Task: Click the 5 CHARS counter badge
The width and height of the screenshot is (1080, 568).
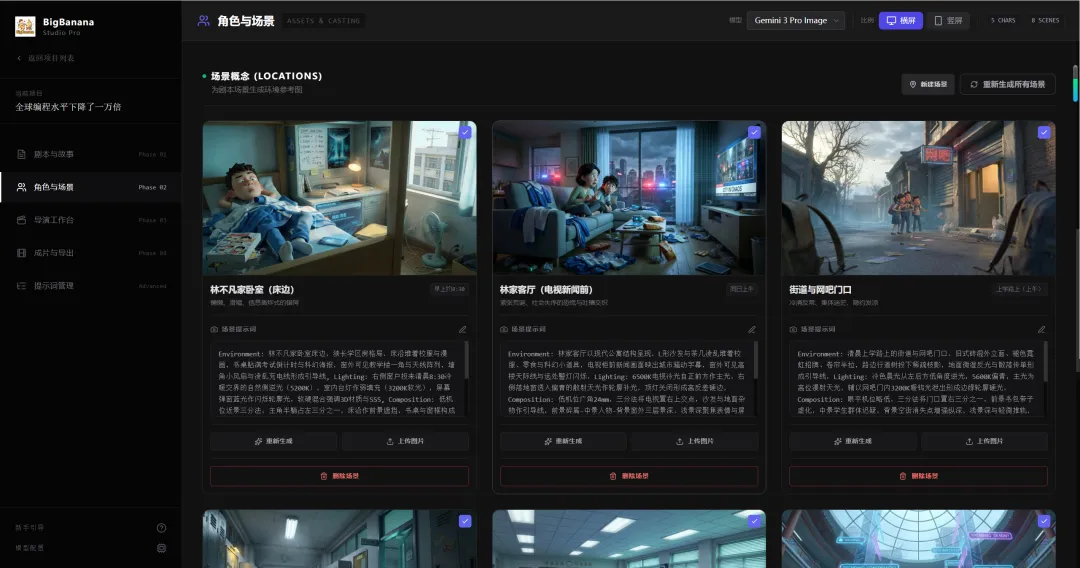Action: click(1003, 21)
